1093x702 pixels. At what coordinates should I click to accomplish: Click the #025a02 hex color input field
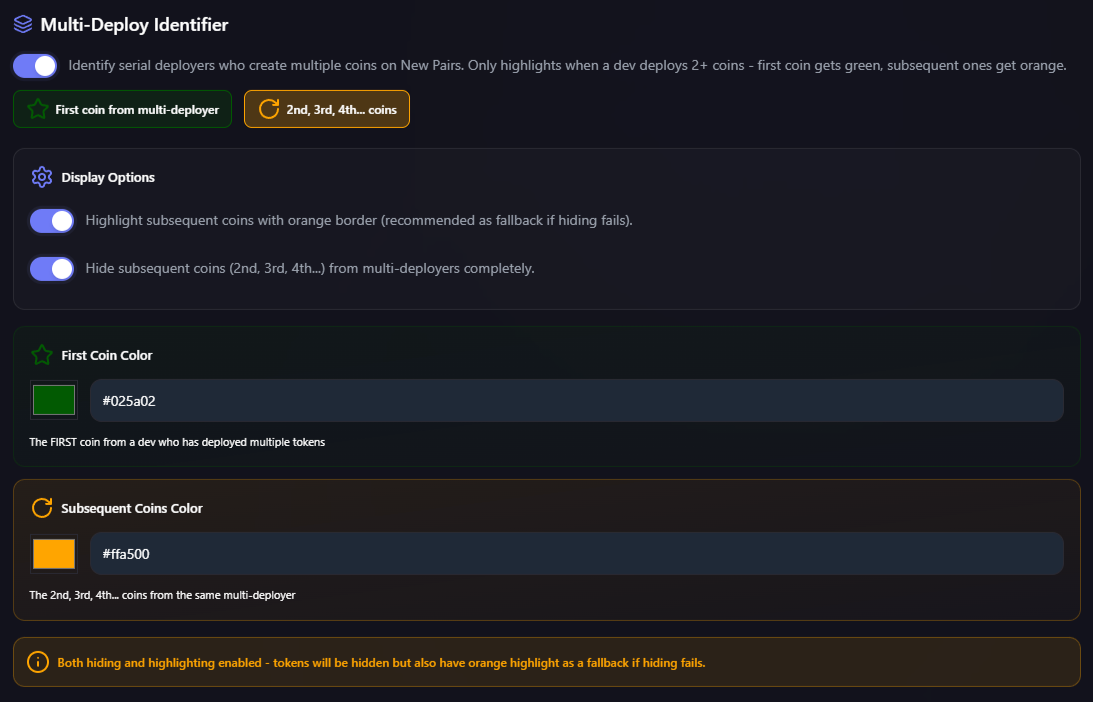576,401
